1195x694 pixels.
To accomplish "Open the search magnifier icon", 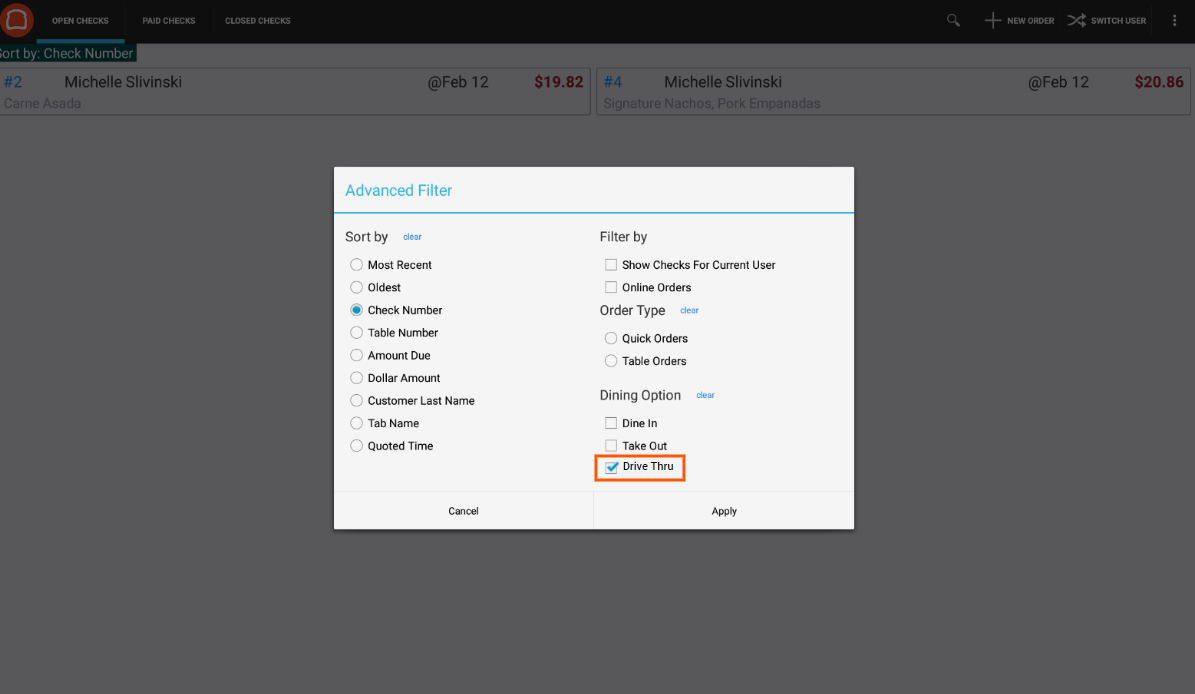I will coord(953,20).
